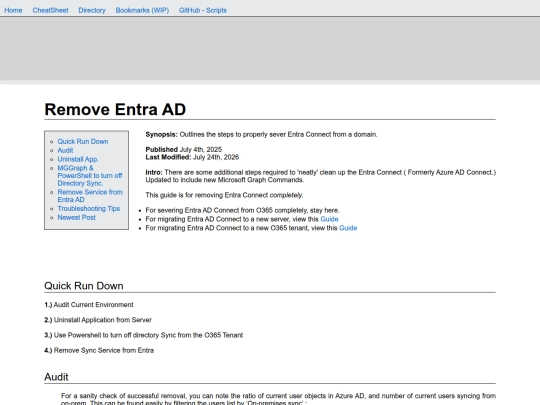Viewport: 540px width, 405px height.
Task: Open the new server migration Guide link
Action: click(329, 219)
